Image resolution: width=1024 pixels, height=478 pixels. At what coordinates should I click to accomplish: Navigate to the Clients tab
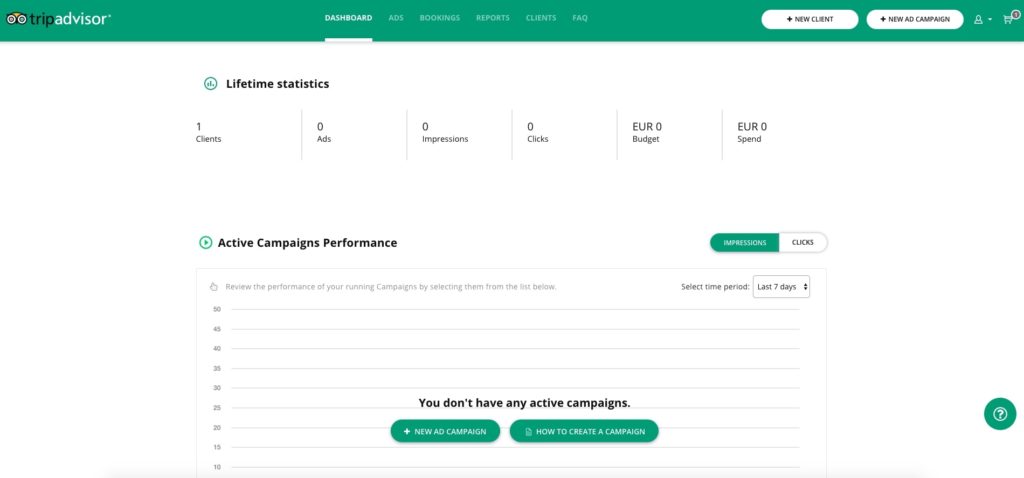coord(541,18)
